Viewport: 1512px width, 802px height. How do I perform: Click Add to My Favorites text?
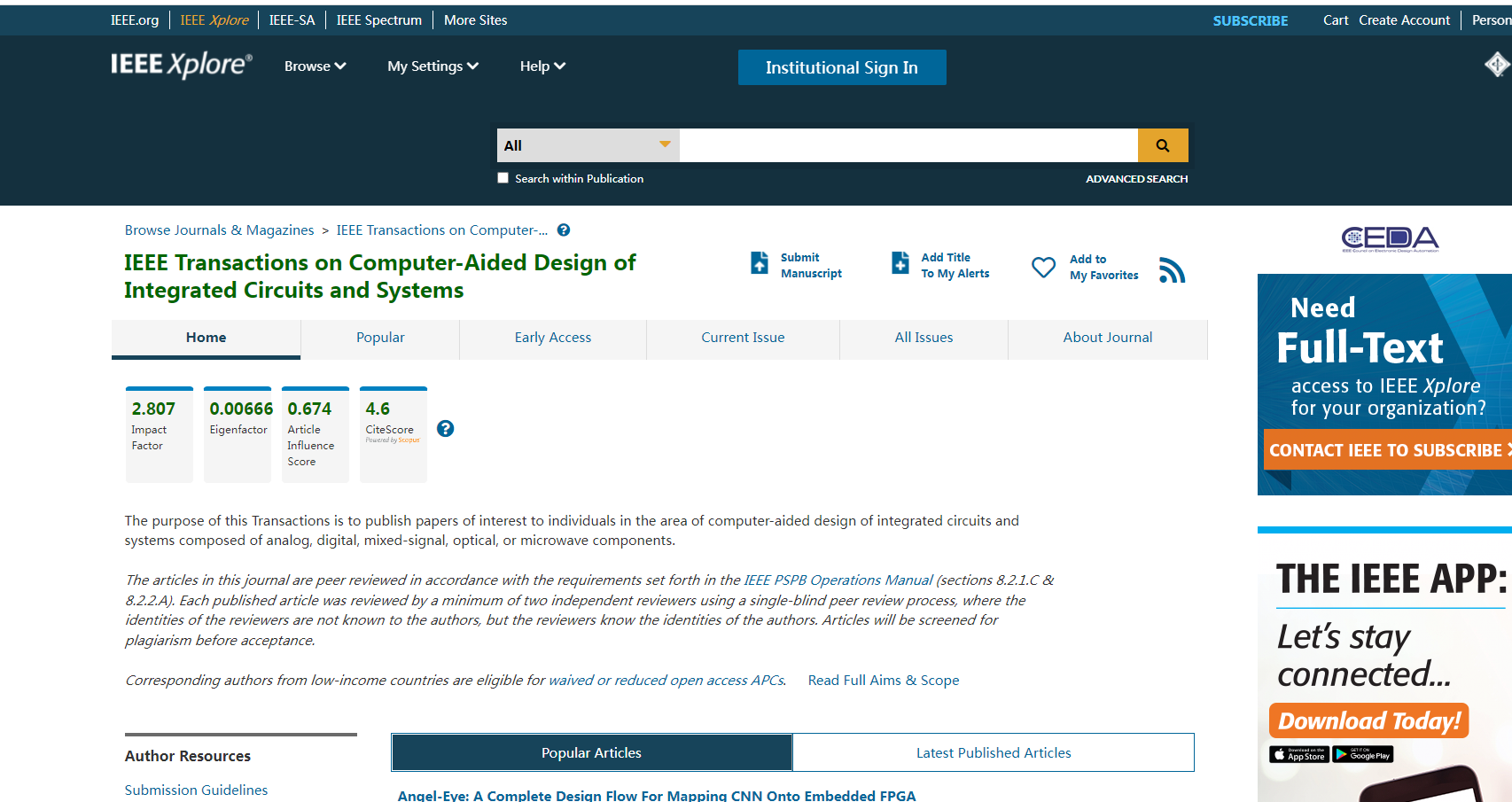1103,268
